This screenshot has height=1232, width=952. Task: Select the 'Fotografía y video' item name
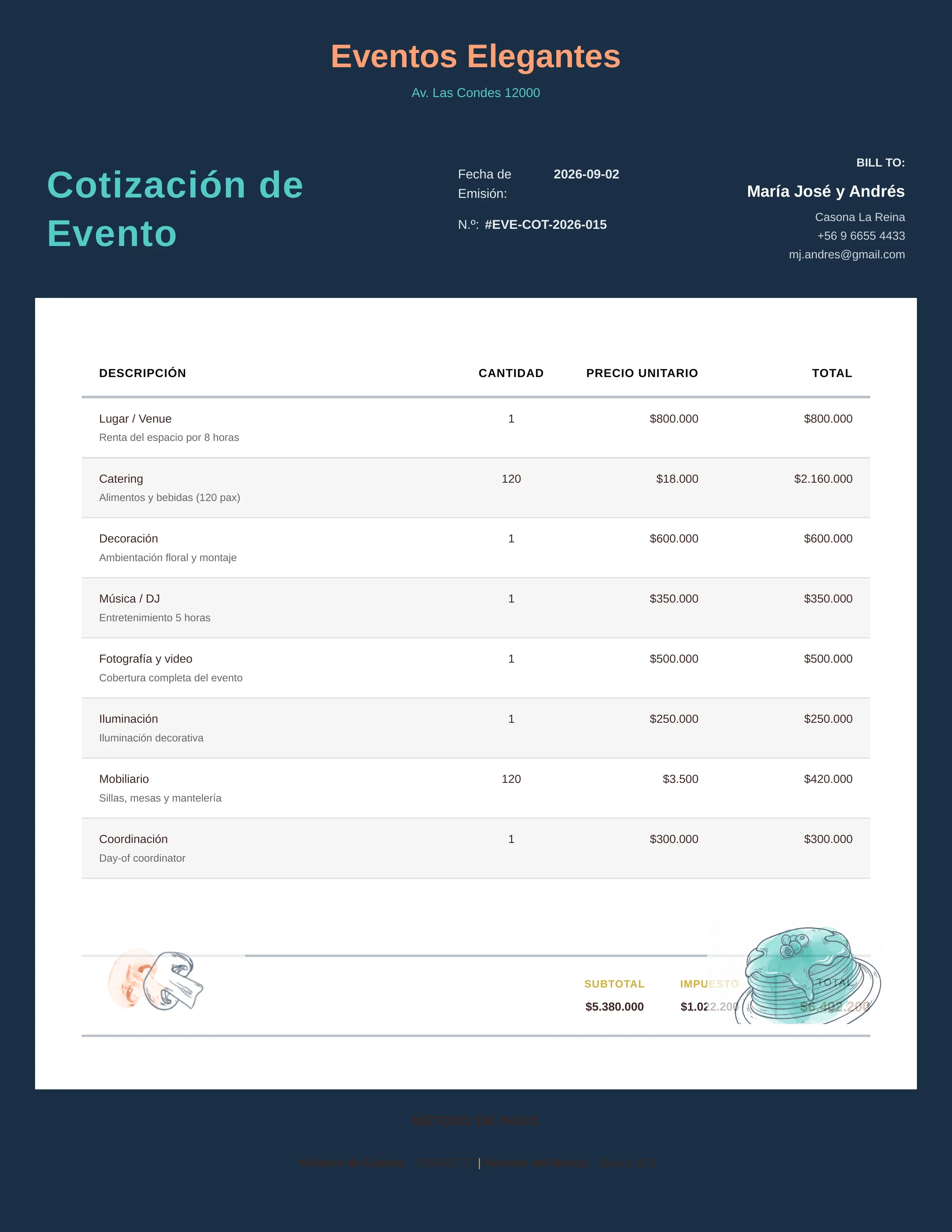[x=146, y=659]
